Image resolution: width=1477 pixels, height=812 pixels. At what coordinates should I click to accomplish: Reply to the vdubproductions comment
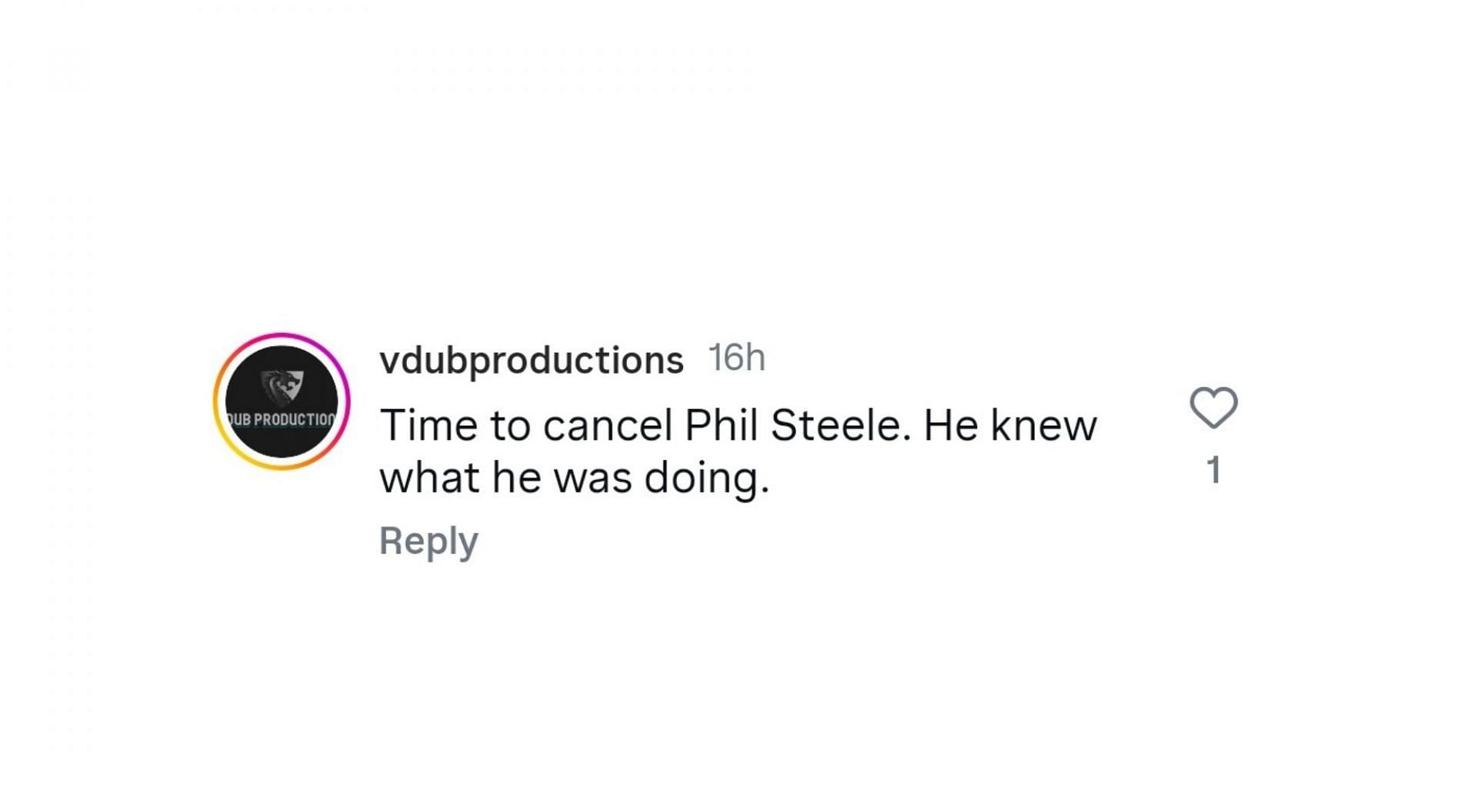pos(428,542)
